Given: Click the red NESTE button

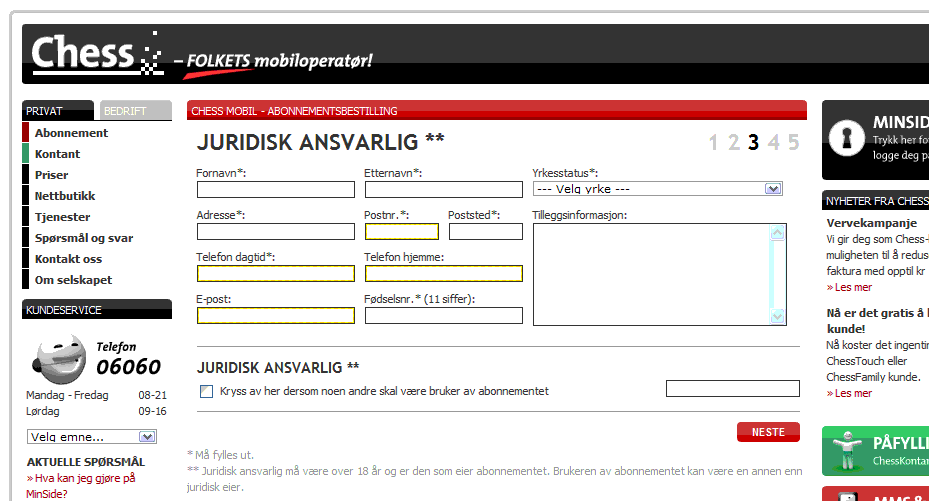Looking at the screenshot, I should point(768,432).
